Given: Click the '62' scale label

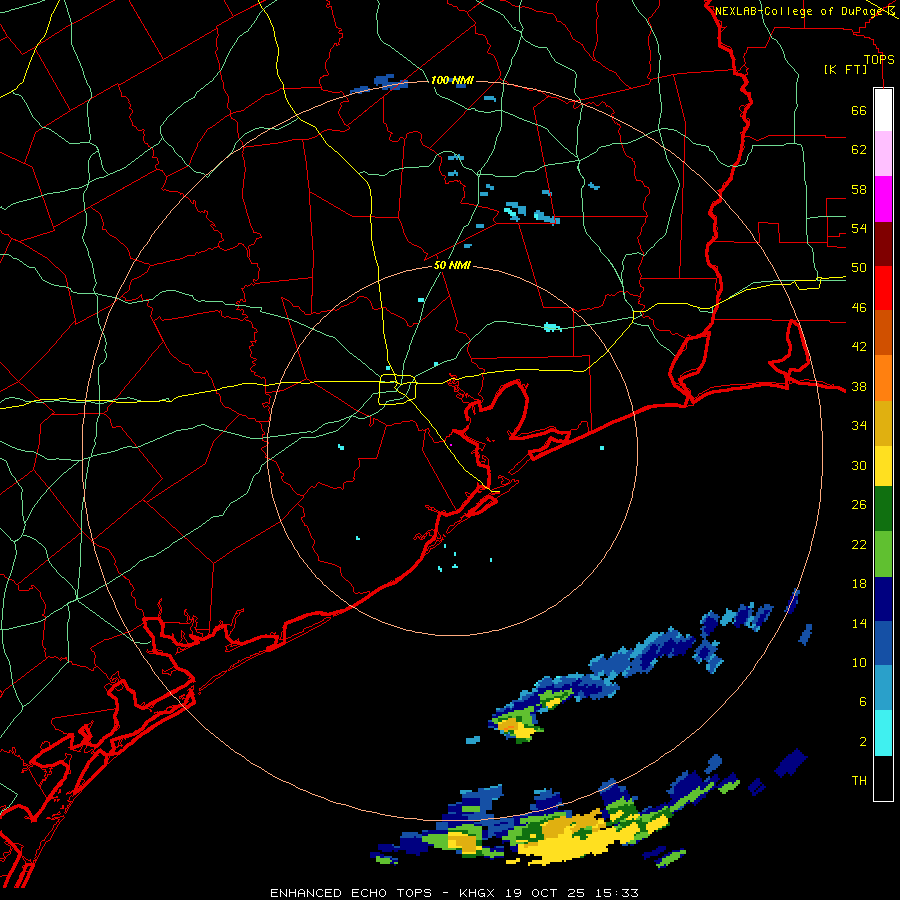Looking at the screenshot, I should (x=859, y=150).
